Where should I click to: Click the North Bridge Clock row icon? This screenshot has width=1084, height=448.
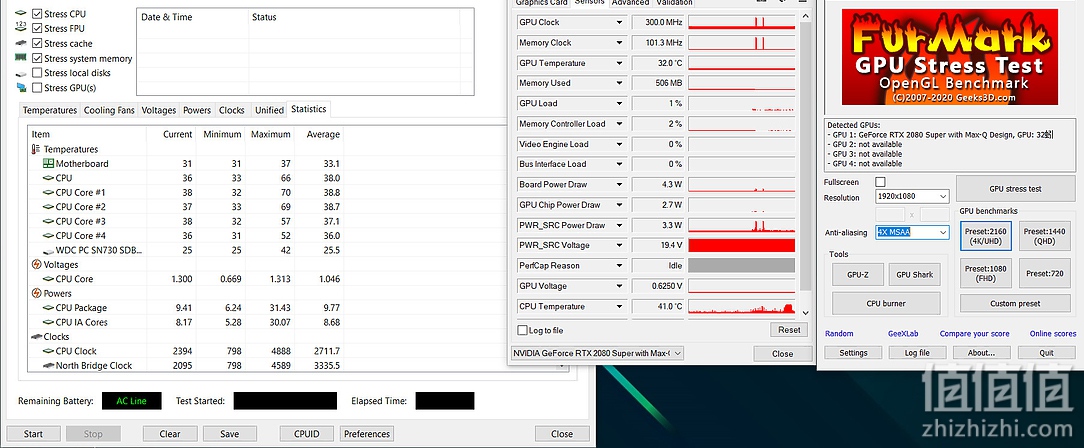pyautogui.click(x=48, y=366)
